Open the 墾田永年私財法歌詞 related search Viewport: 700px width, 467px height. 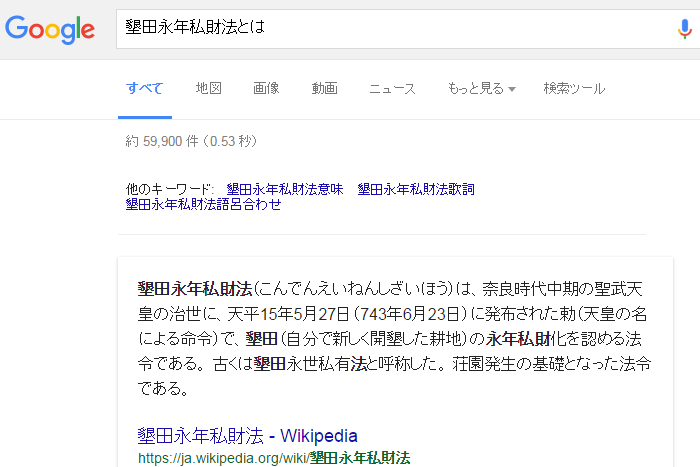pos(416,188)
